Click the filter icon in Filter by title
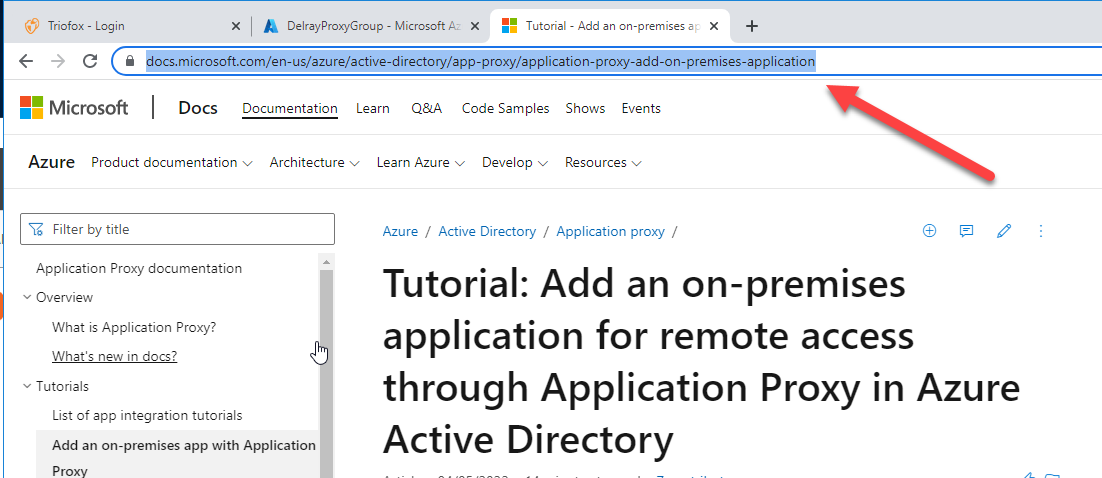The width and height of the screenshot is (1102, 478). (37, 229)
